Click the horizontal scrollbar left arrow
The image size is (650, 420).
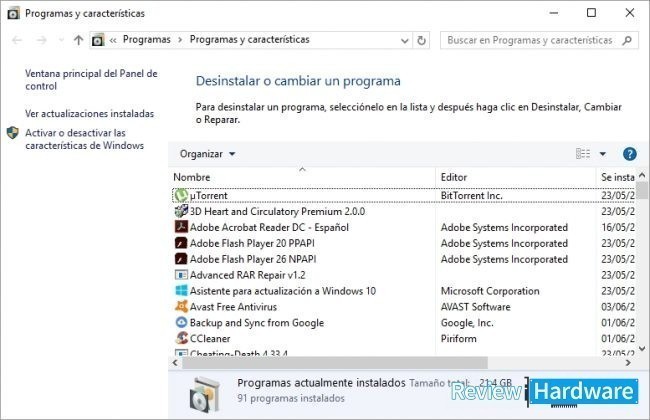click(175, 363)
